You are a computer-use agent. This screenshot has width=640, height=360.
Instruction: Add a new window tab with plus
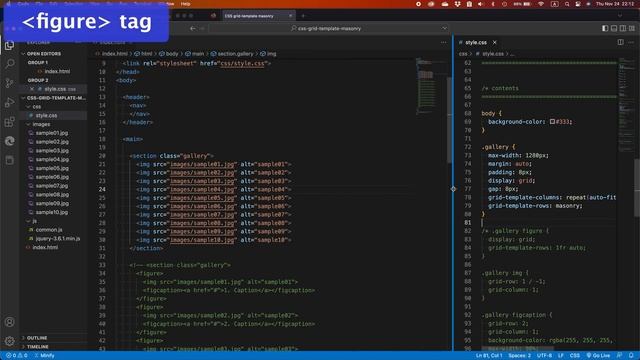[x=303, y=16]
